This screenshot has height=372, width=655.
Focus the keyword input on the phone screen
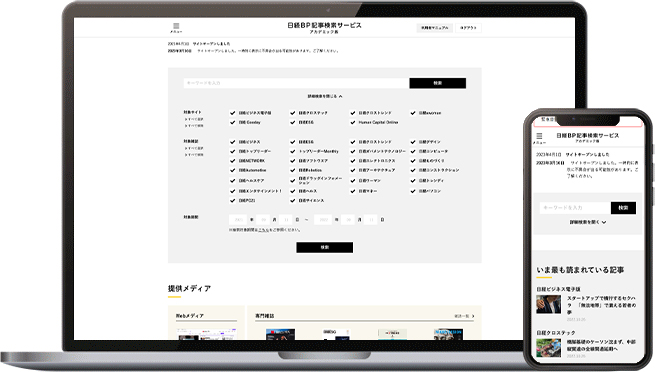575,208
